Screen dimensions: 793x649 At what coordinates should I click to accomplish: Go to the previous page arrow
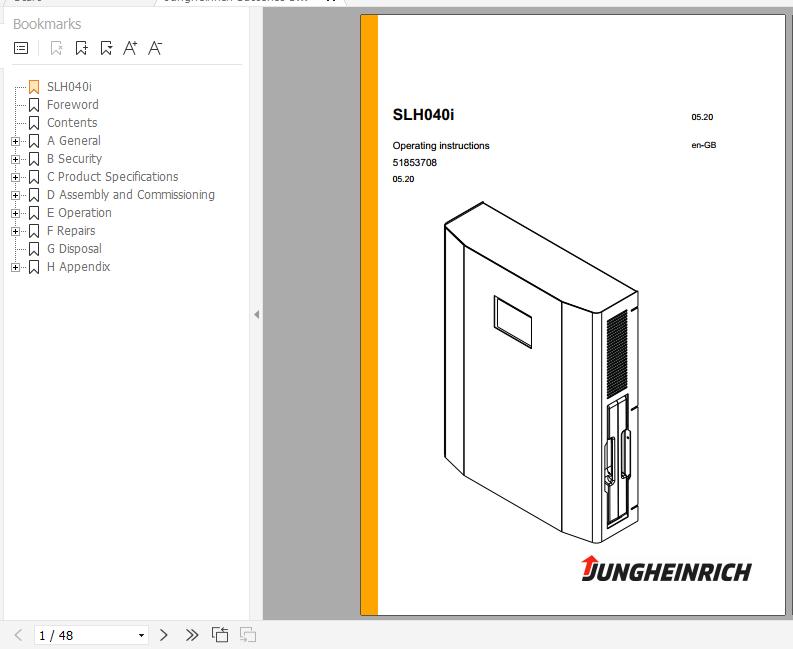click(19, 635)
